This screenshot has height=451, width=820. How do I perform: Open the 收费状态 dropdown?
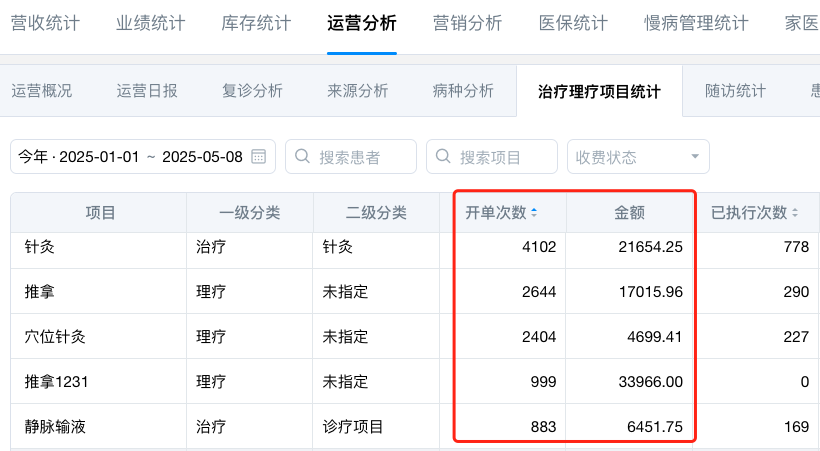pos(638,157)
